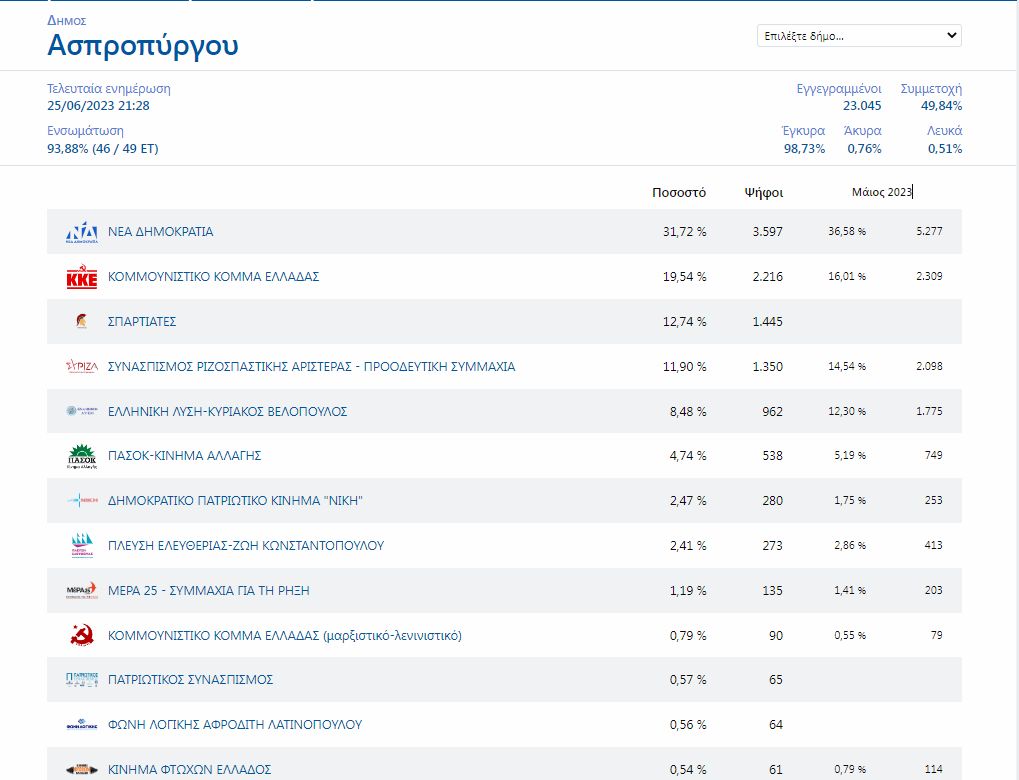
Task: Click KKE percentage 19,54 %
Action: [x=684, y=277]
